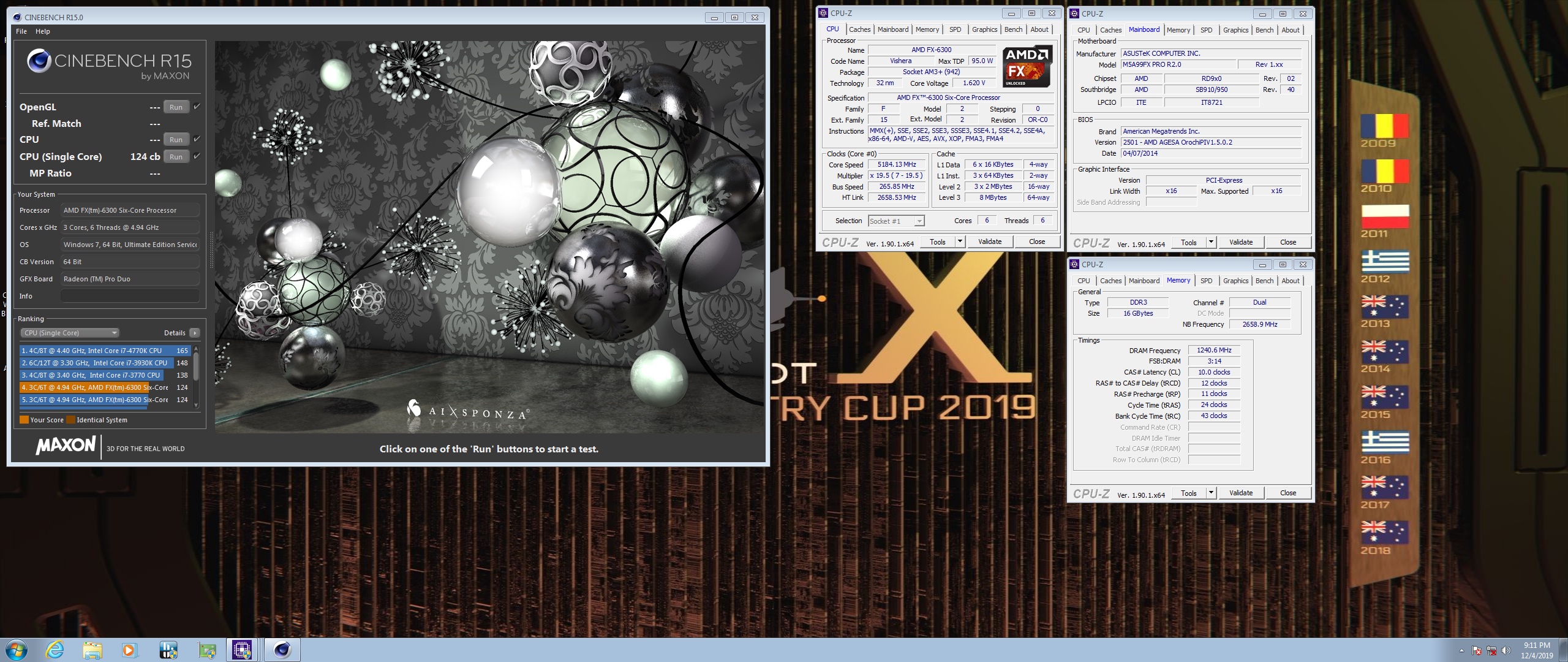The height and width of the screenshot is (662, 1568).
Task: Click the taskbar clock showing 9:11 PM
Action: click(x=1537, y=650)
